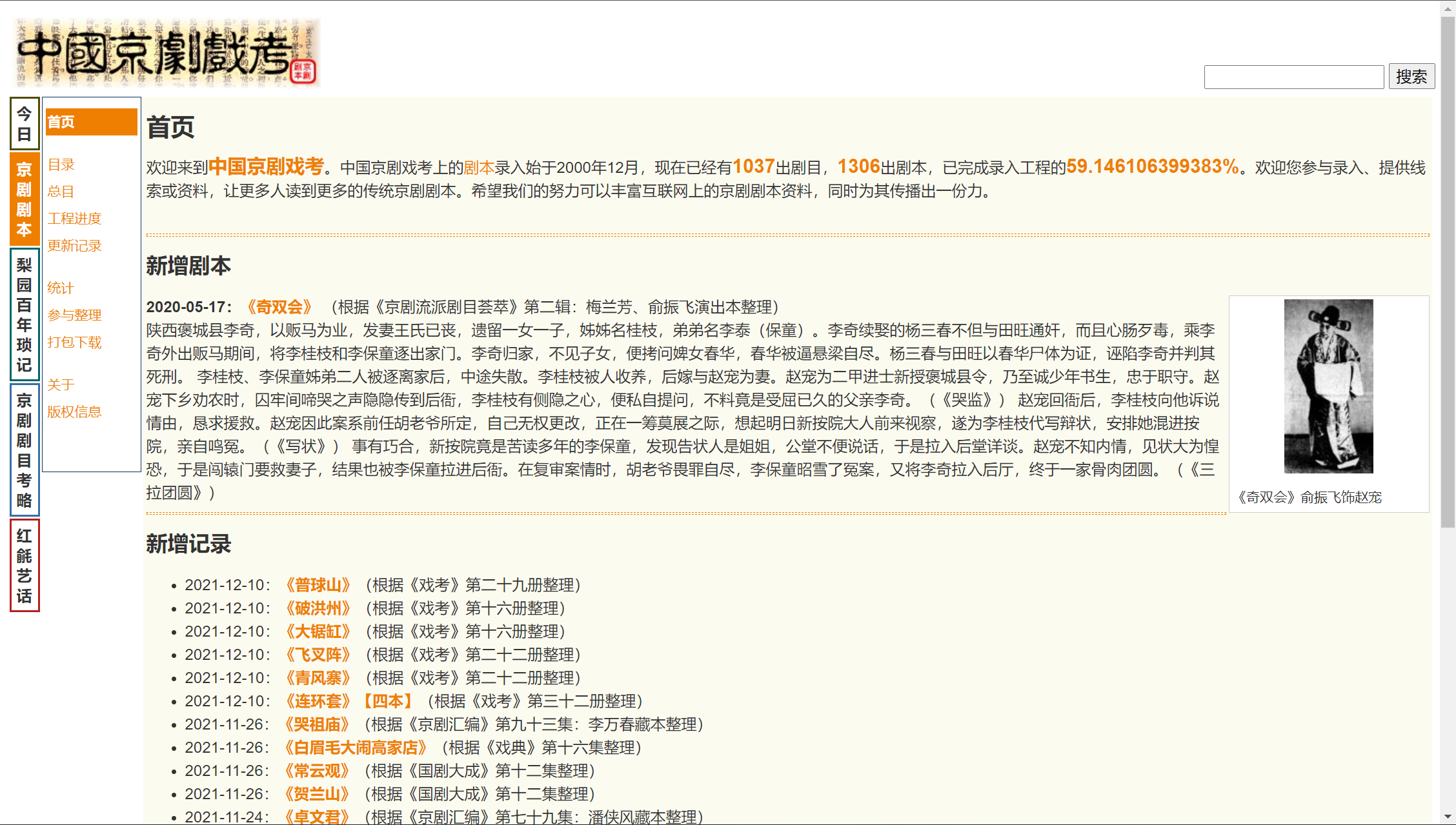Open the 《奇双会》 script link
The width and height of the screenshot is (1456, 825).
click(279, 307)
